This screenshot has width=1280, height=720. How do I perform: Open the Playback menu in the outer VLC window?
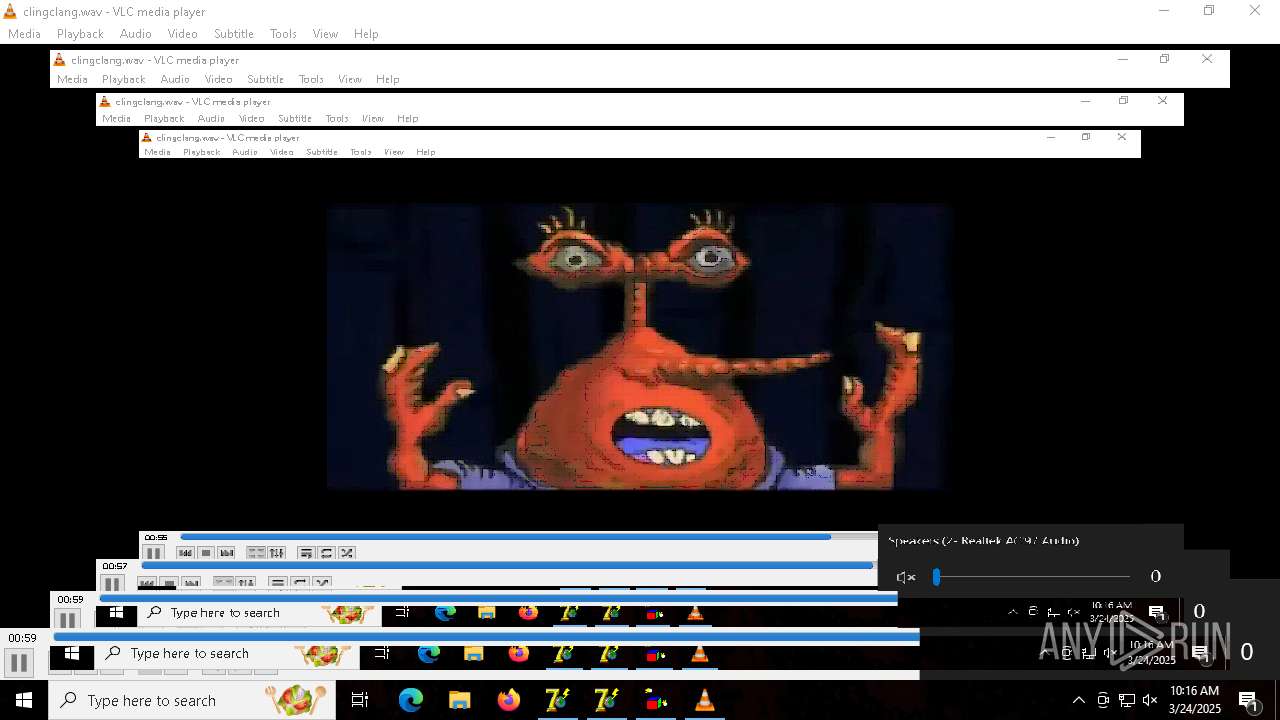80,34
